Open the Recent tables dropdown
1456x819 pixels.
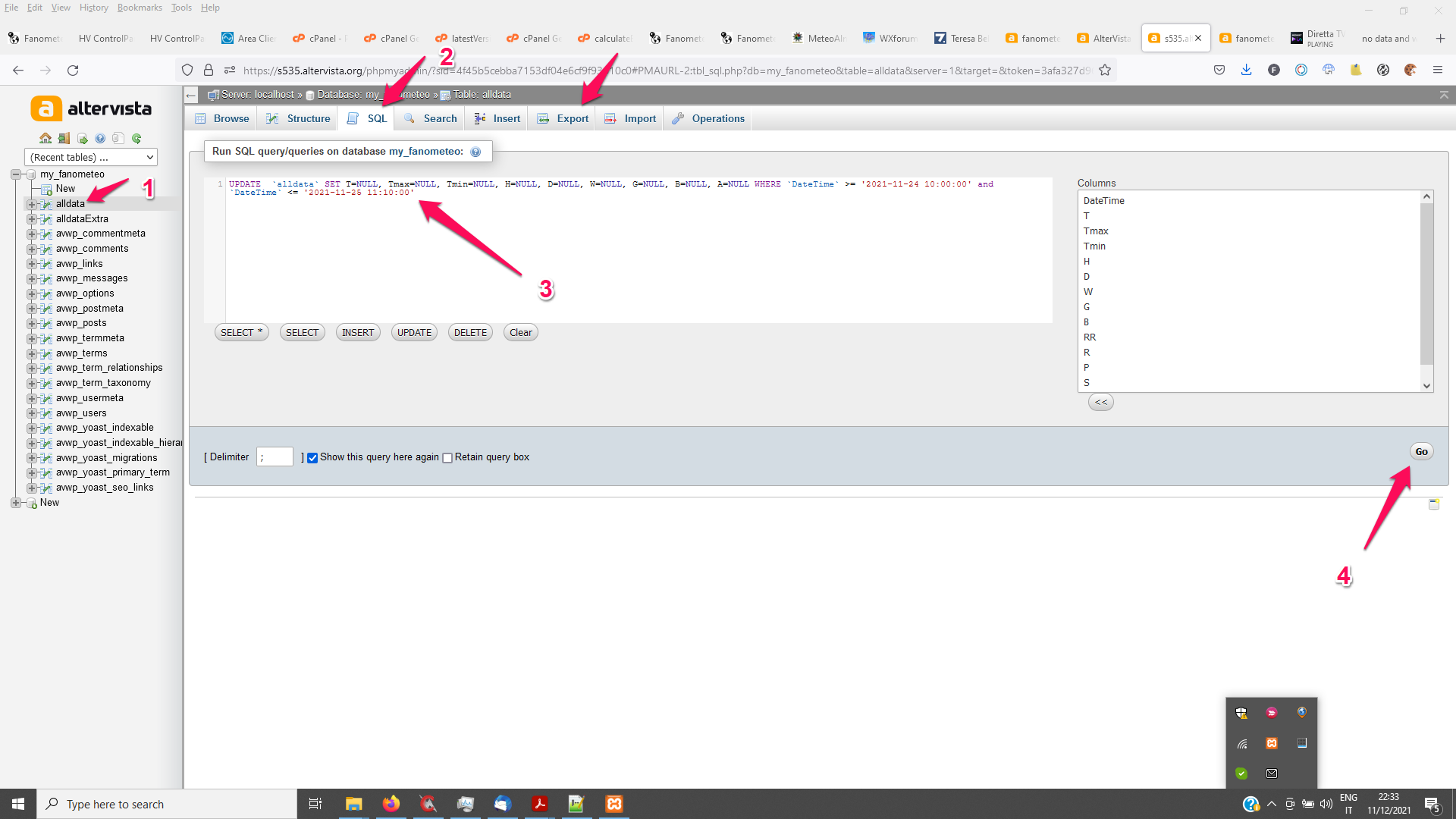pos(91,157)
